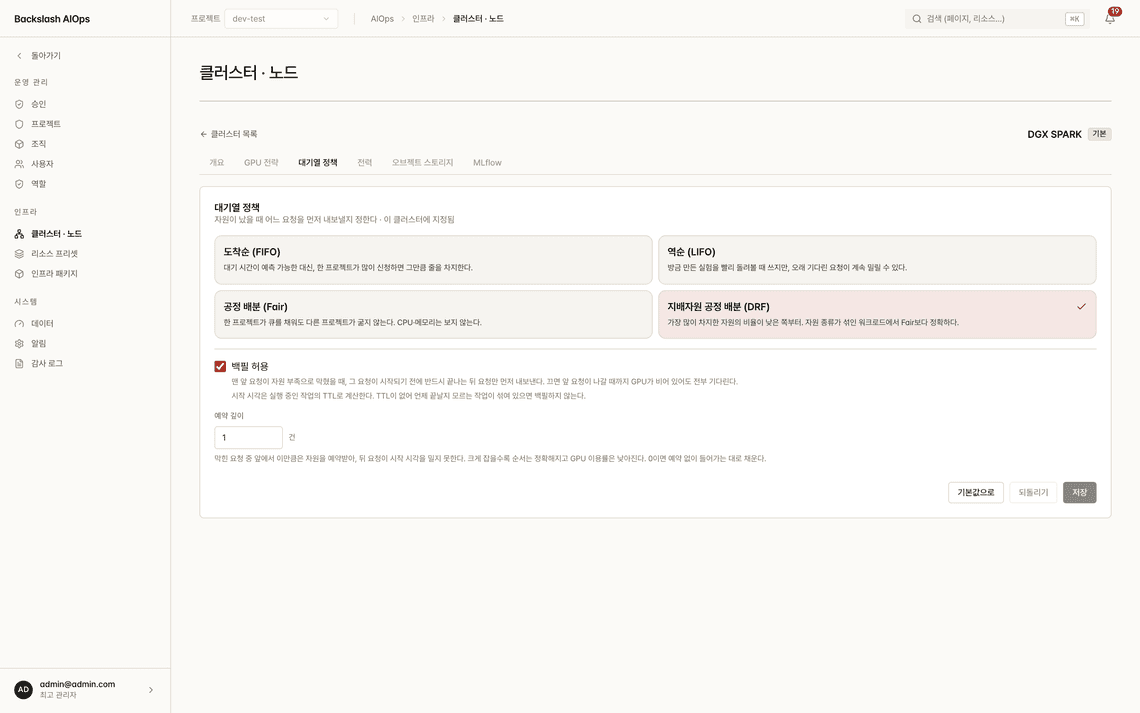The width and height of the screenshot is (1140, 713).
Task: Click the 프로젝트 icon in sidebar
Action: (x=19, y=124)
